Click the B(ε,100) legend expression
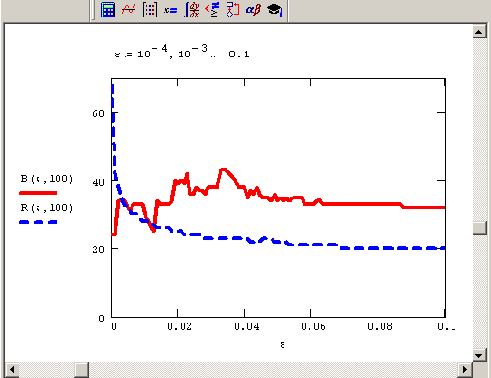This screenshot has width=491, height=378. click(47, 179)
